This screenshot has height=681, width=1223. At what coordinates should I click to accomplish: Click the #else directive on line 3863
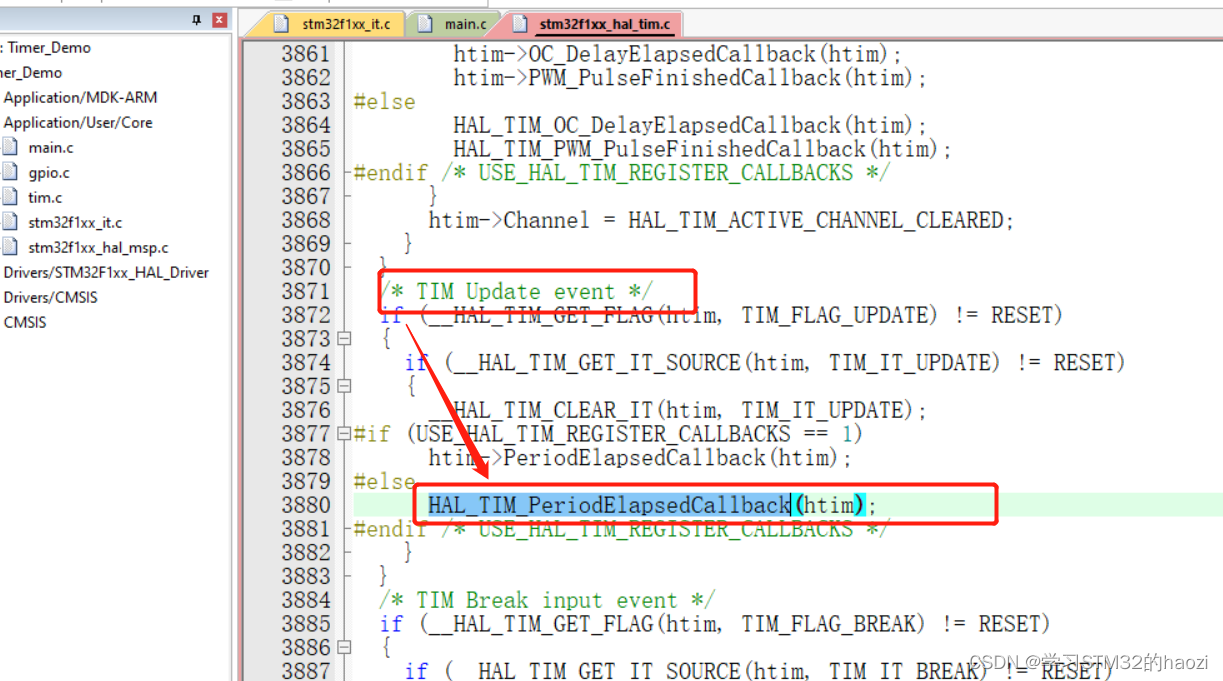pos(384,101)
